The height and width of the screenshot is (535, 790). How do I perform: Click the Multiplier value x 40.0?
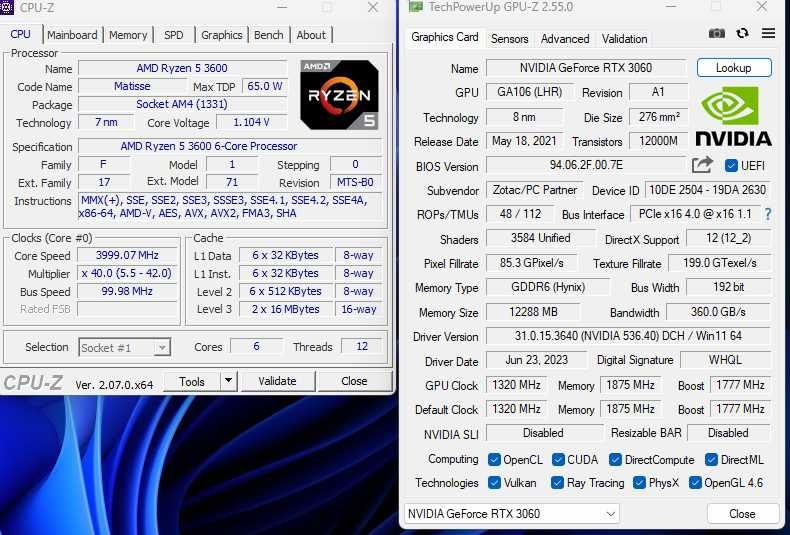click(127, 274)
